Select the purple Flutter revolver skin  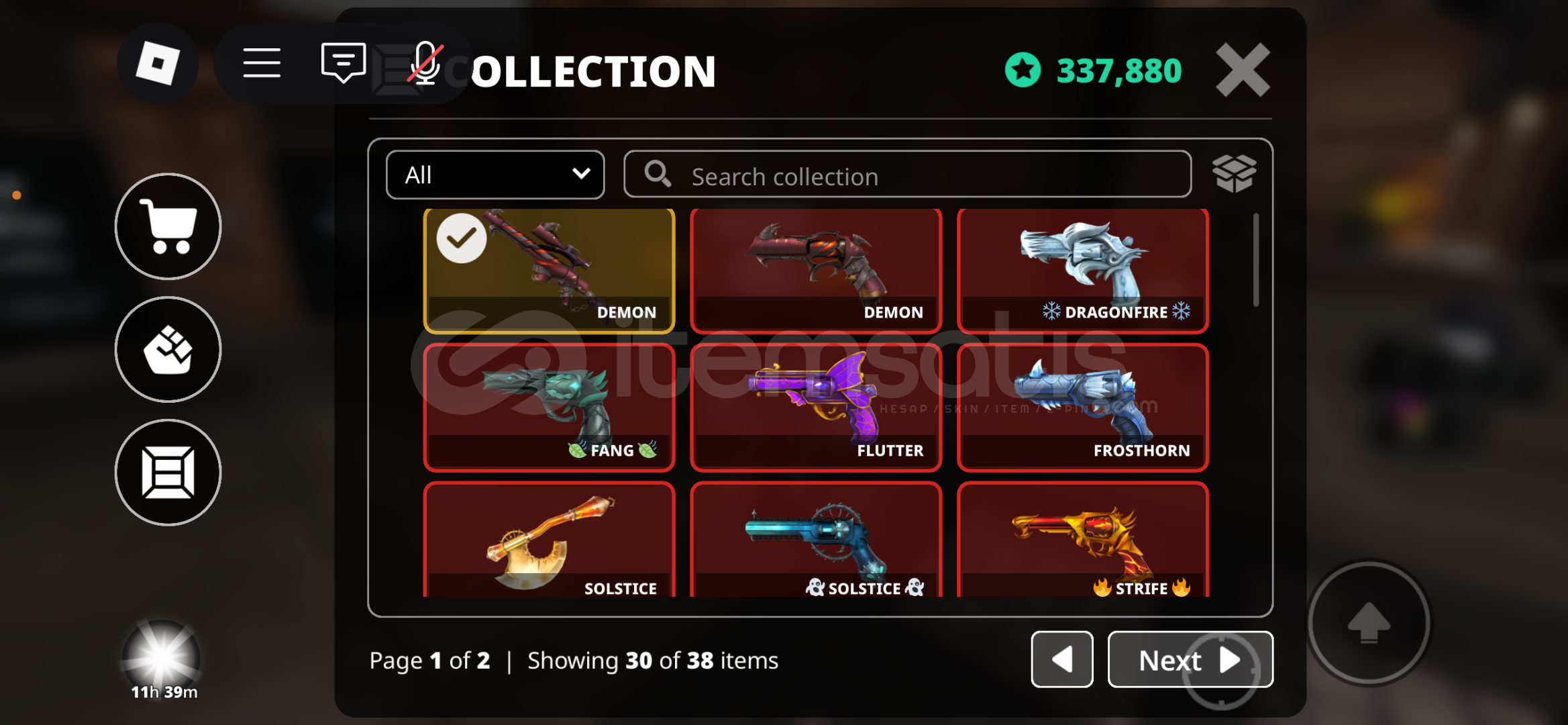(x=816, y=407)
